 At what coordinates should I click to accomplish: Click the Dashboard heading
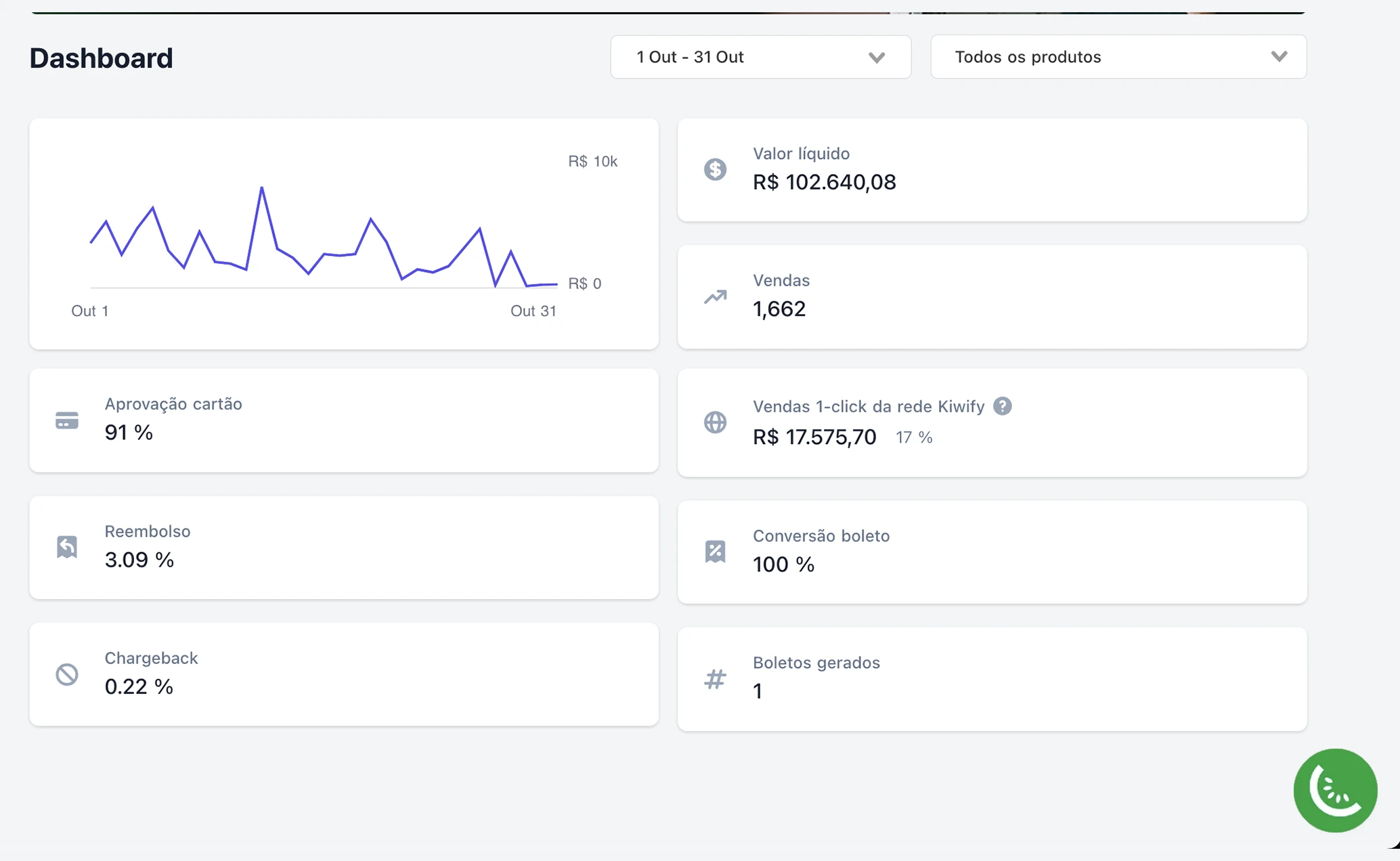point(102,58)
